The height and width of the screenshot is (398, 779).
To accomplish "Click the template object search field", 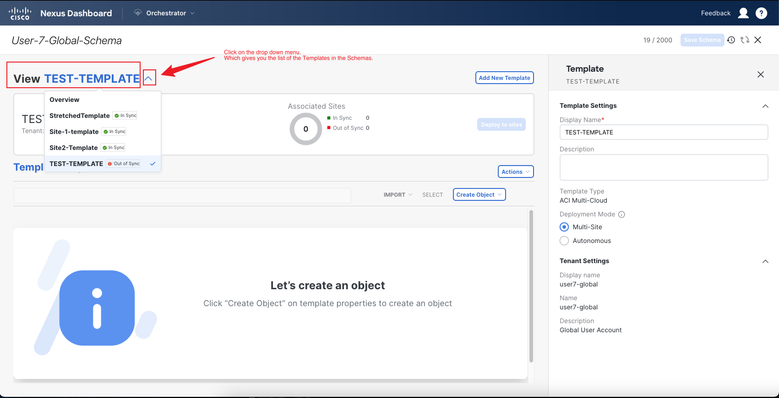I will coord(182,195).
